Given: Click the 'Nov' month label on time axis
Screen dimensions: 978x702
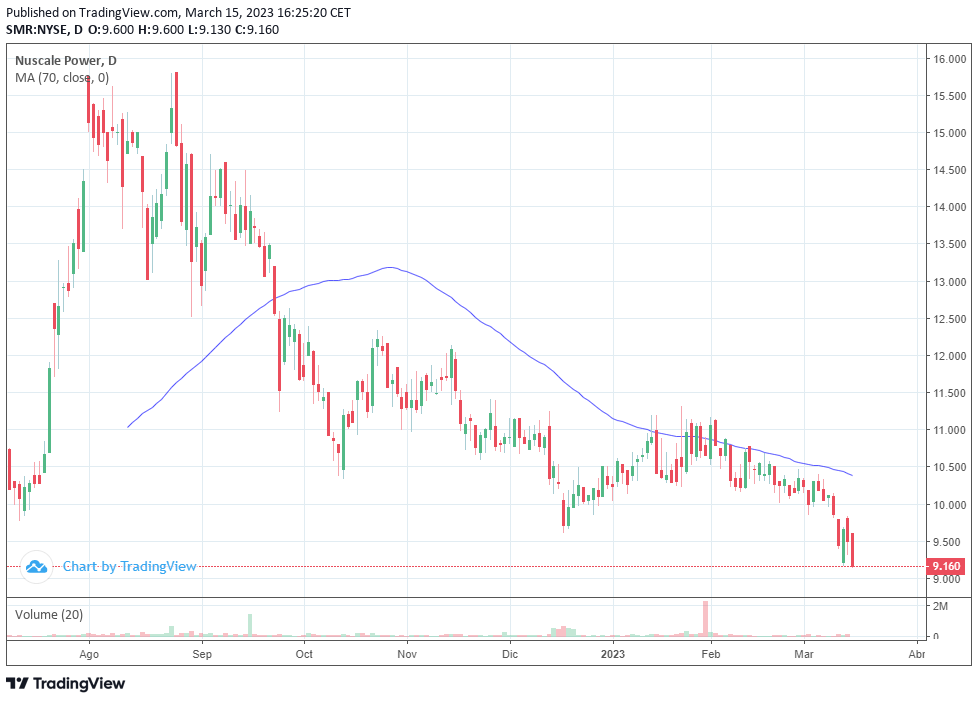Looking at the screenshot, I should click(x=407, y=654).
